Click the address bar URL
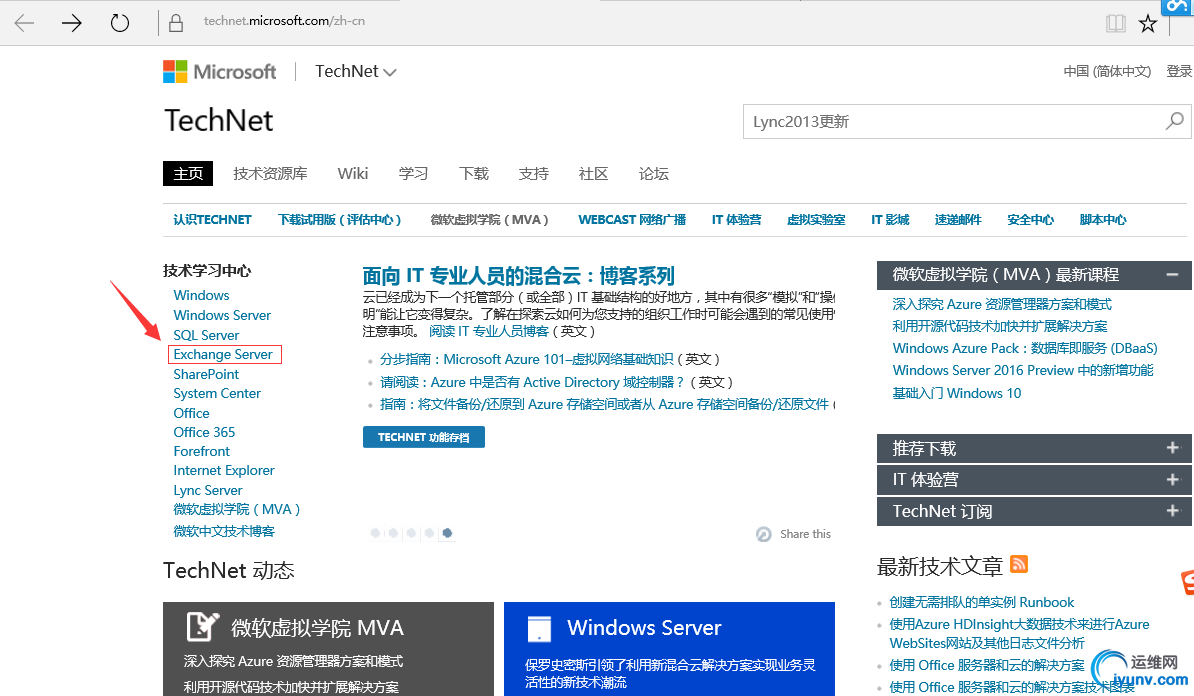The height and width of the screenshot is (696, 1194). pyautogui.click(x=284, y=21)
